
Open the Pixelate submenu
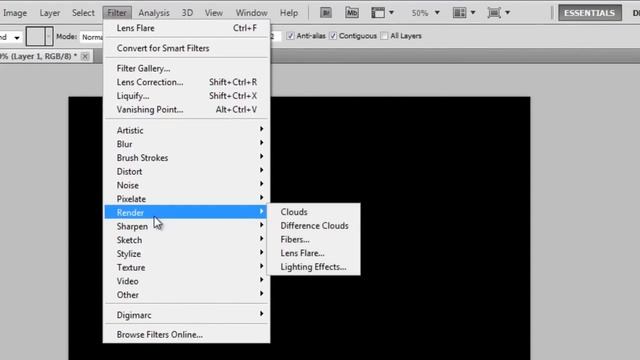point(186,199)
